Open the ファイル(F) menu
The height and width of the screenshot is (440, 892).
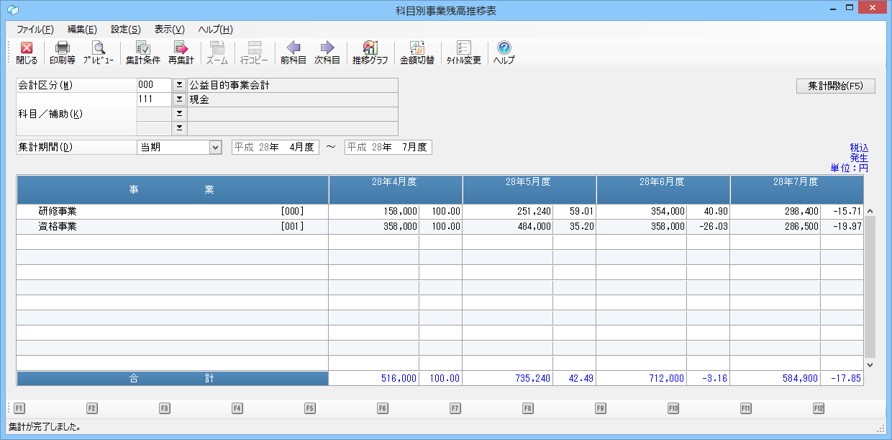tap(35, 30)
